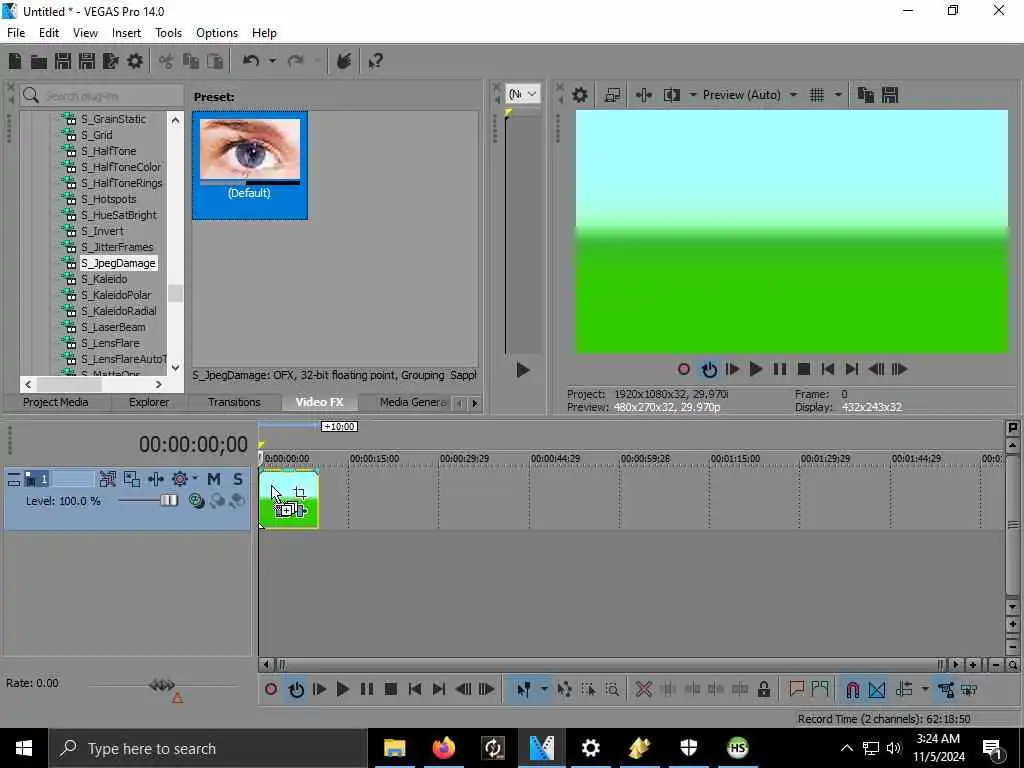
Task: Stop playback in preview transport
Action: tap(804, 370)
